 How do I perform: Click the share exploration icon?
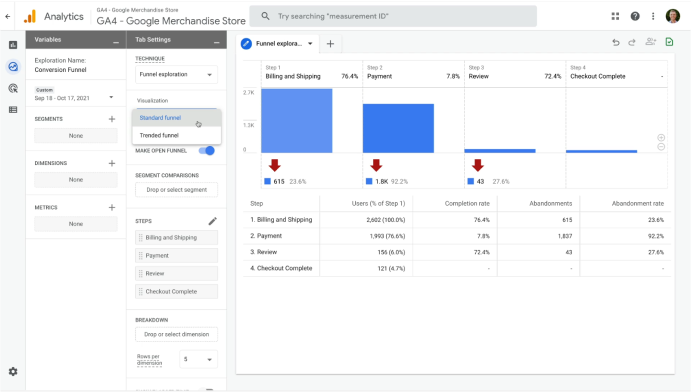(650, 42)
